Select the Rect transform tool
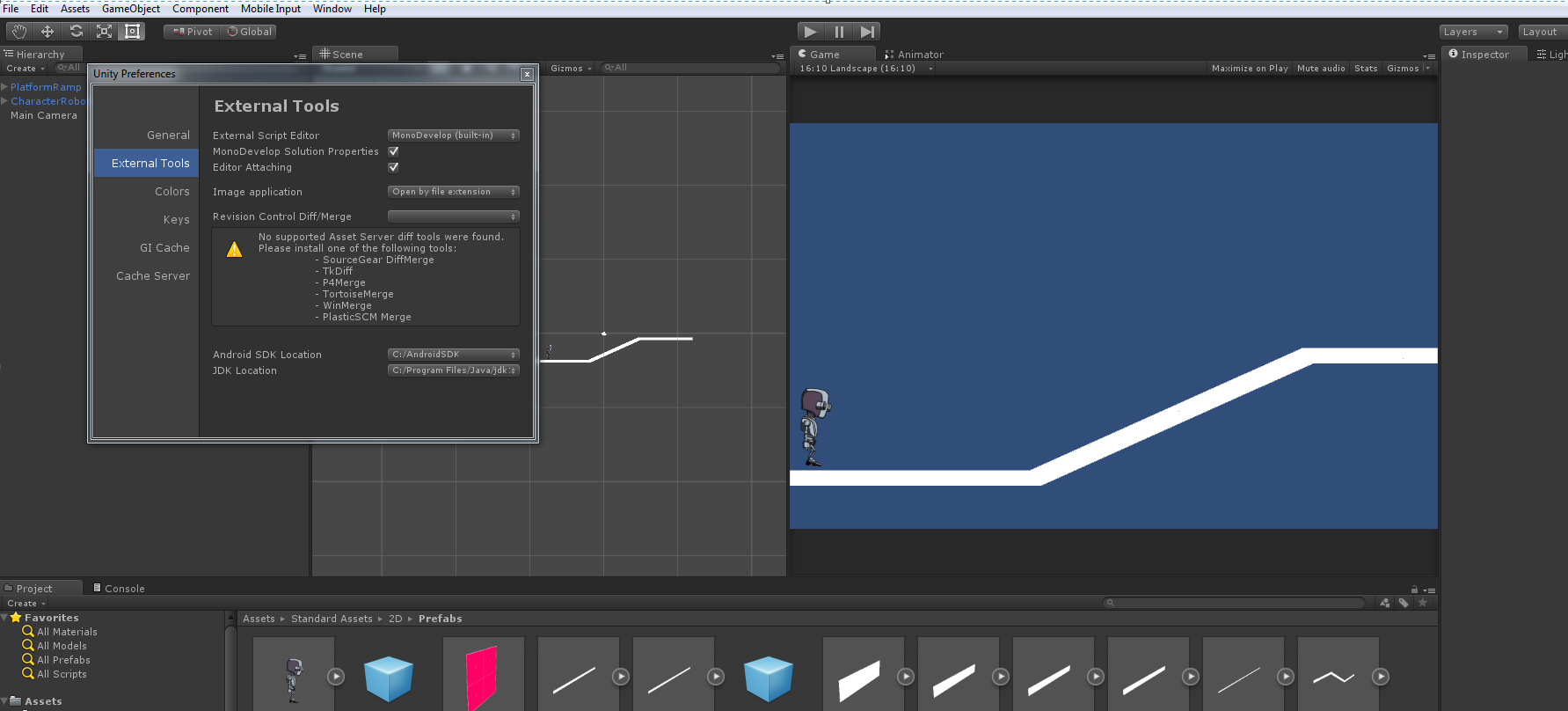 coord(132,32)
